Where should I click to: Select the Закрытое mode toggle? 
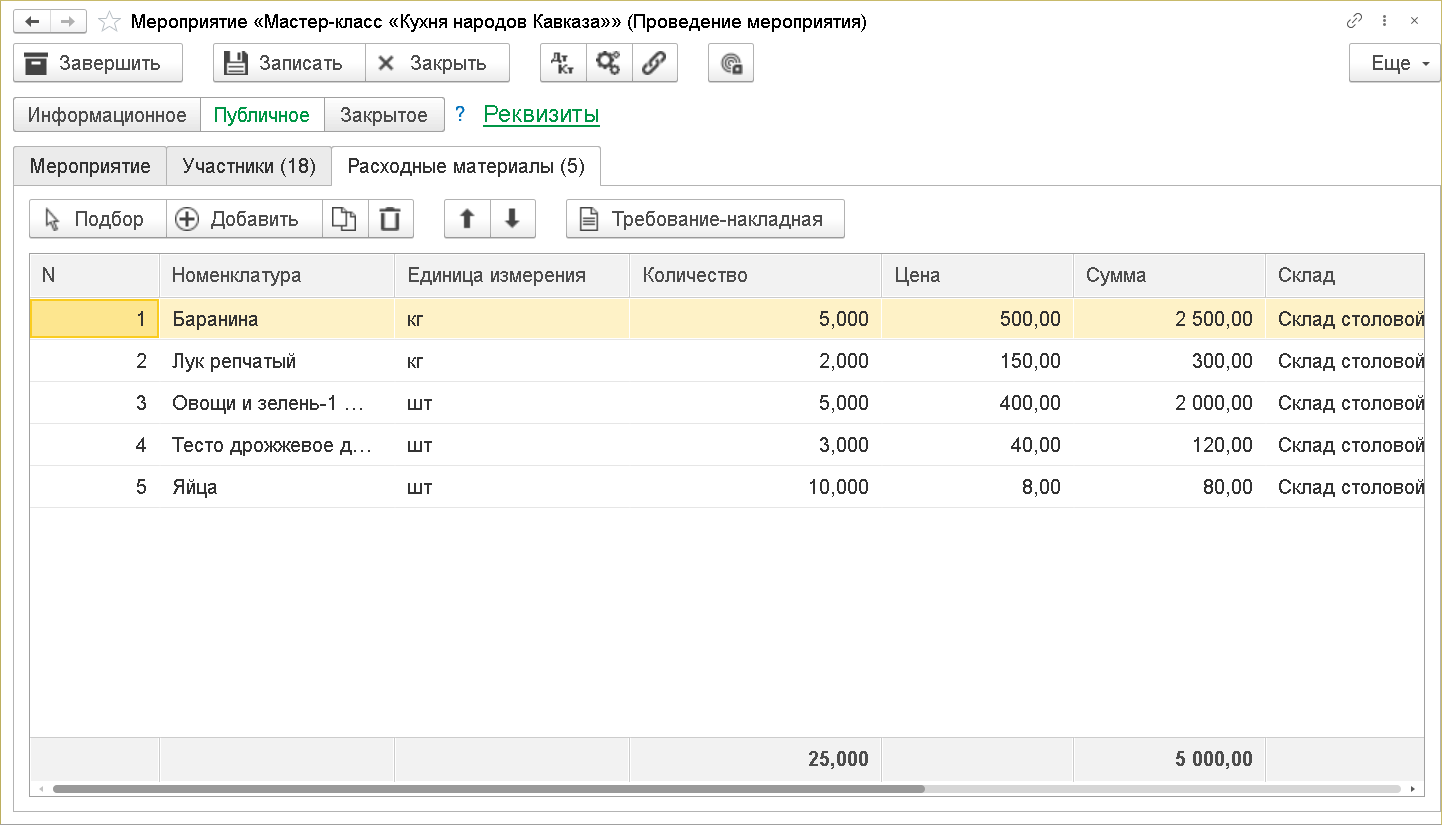point(384,115)
